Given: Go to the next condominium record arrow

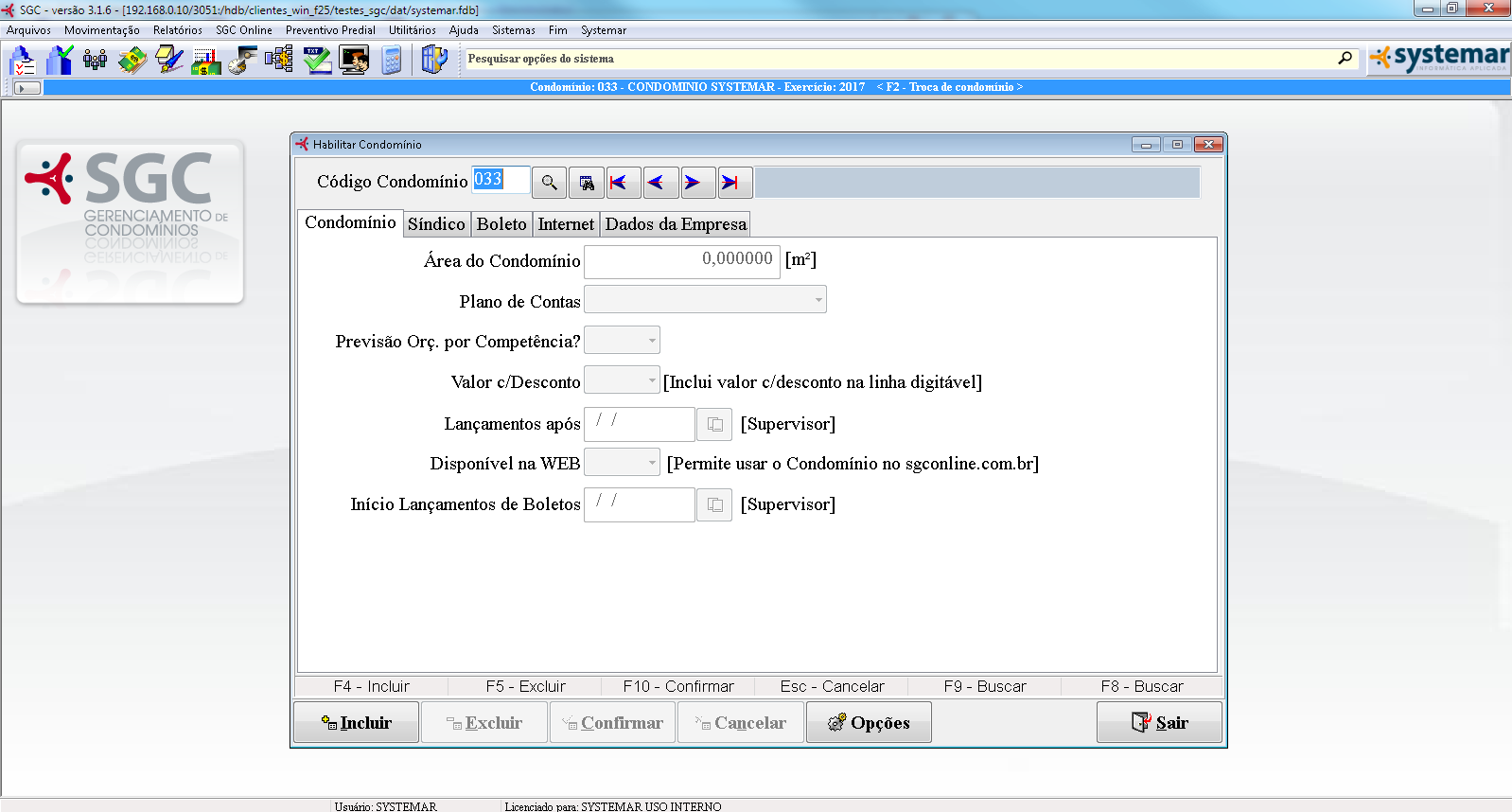Looking at the screenshot, I should point(693,183).
